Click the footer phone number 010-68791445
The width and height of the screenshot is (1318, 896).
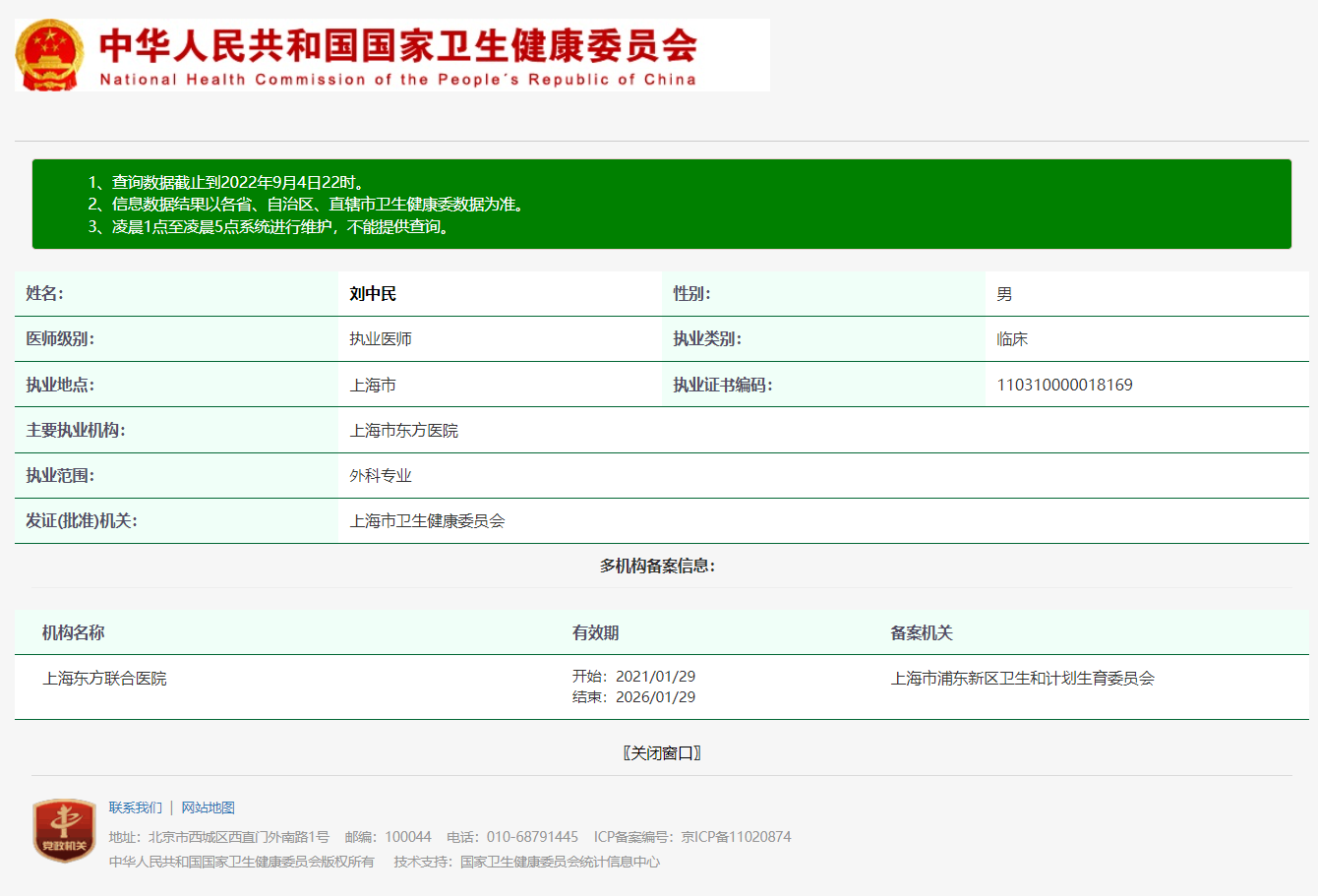pyautogui.click(x=532, y=837)
